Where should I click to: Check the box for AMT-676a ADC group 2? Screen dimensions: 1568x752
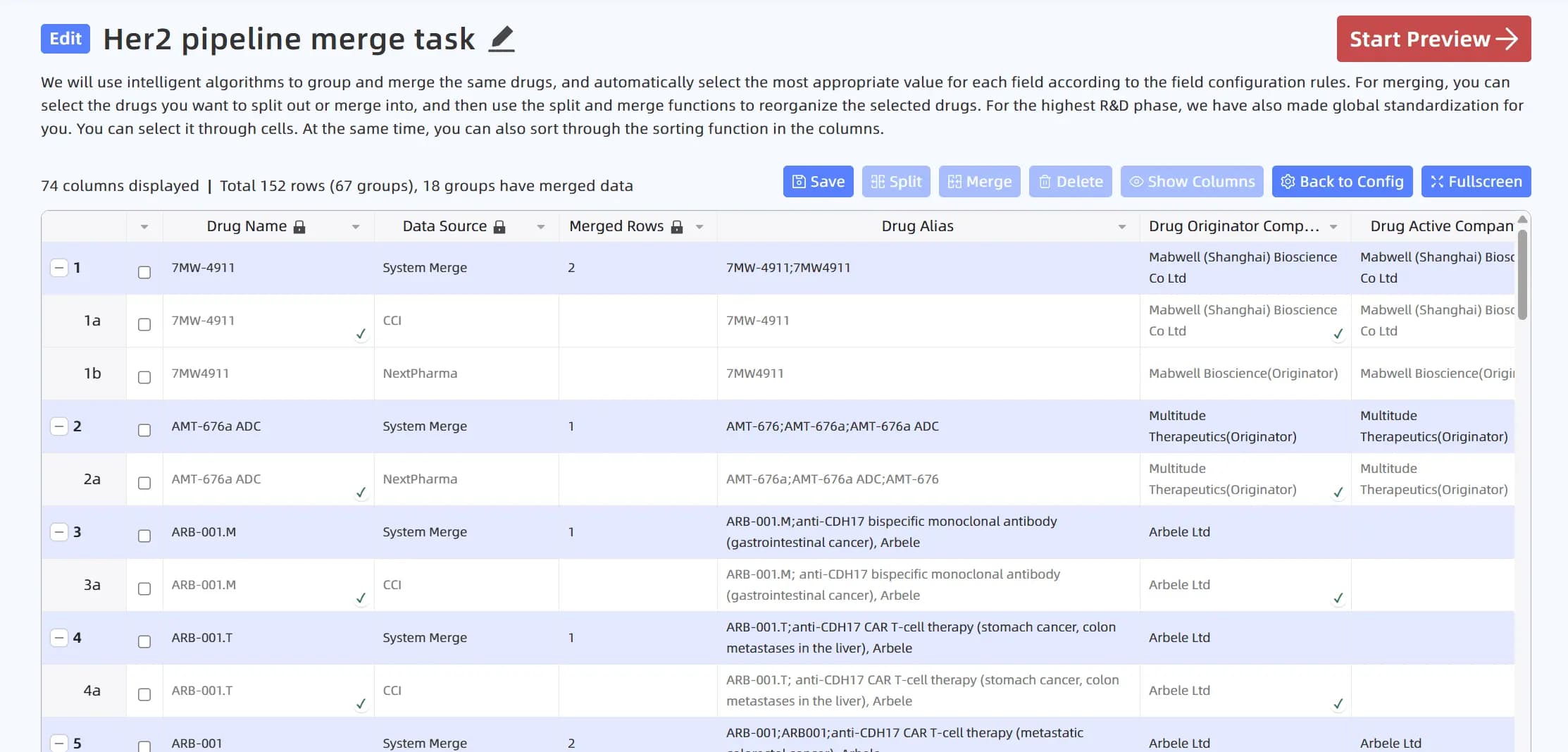pyautogui.click(x=144, y=431)
